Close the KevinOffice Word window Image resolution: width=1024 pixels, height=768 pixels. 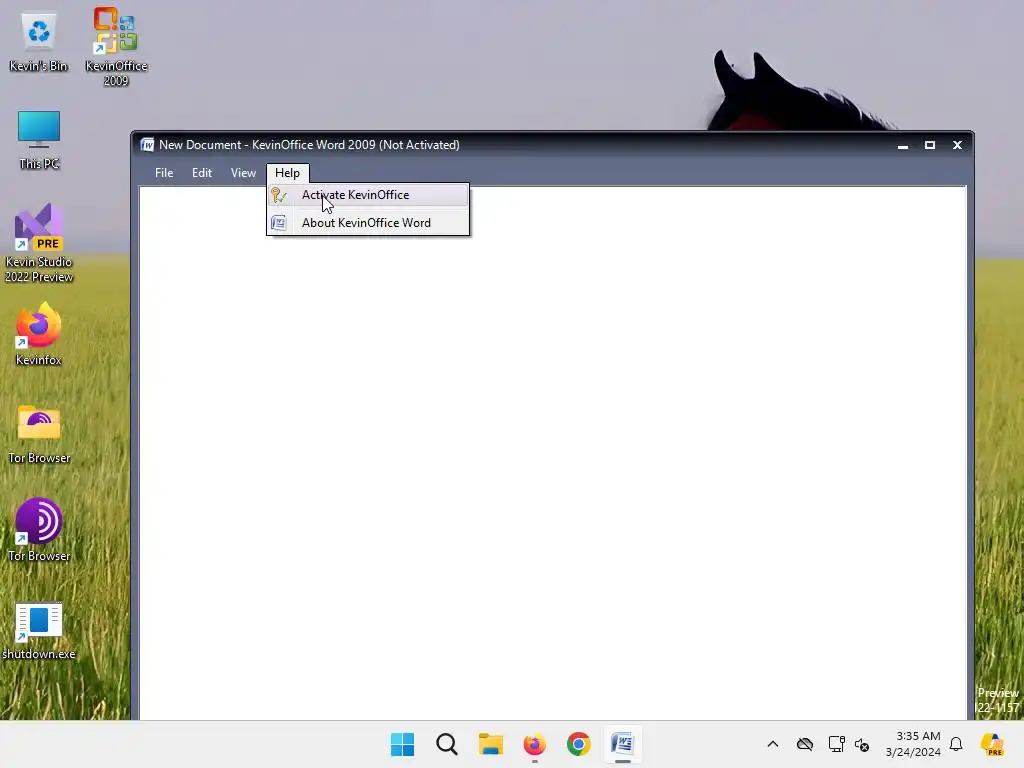pos(957,146)
